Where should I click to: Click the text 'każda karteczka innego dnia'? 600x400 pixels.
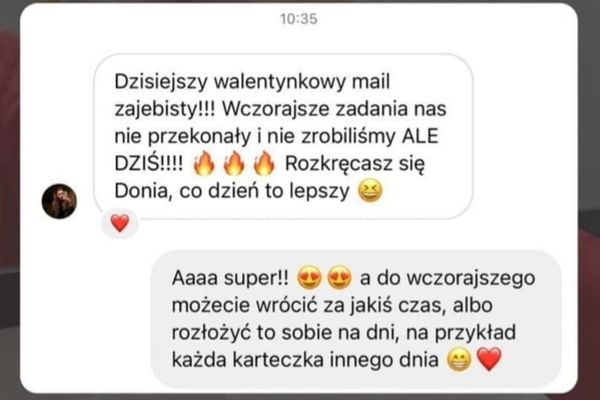coord(305,360)
